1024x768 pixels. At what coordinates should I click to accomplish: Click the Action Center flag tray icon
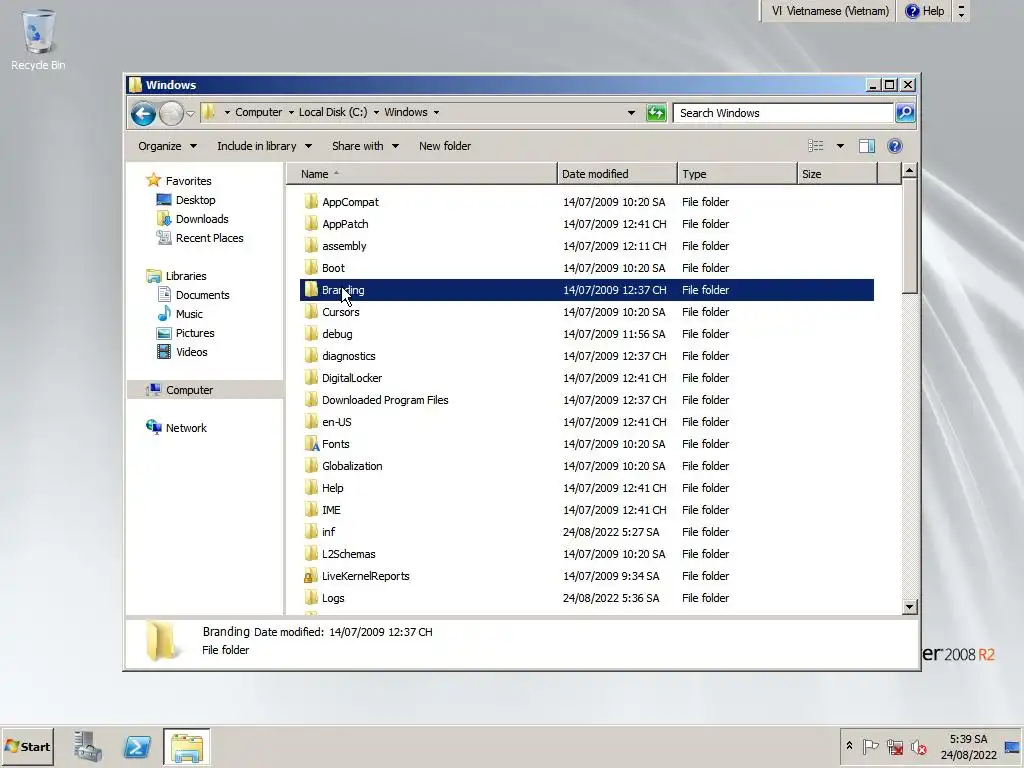870,746
